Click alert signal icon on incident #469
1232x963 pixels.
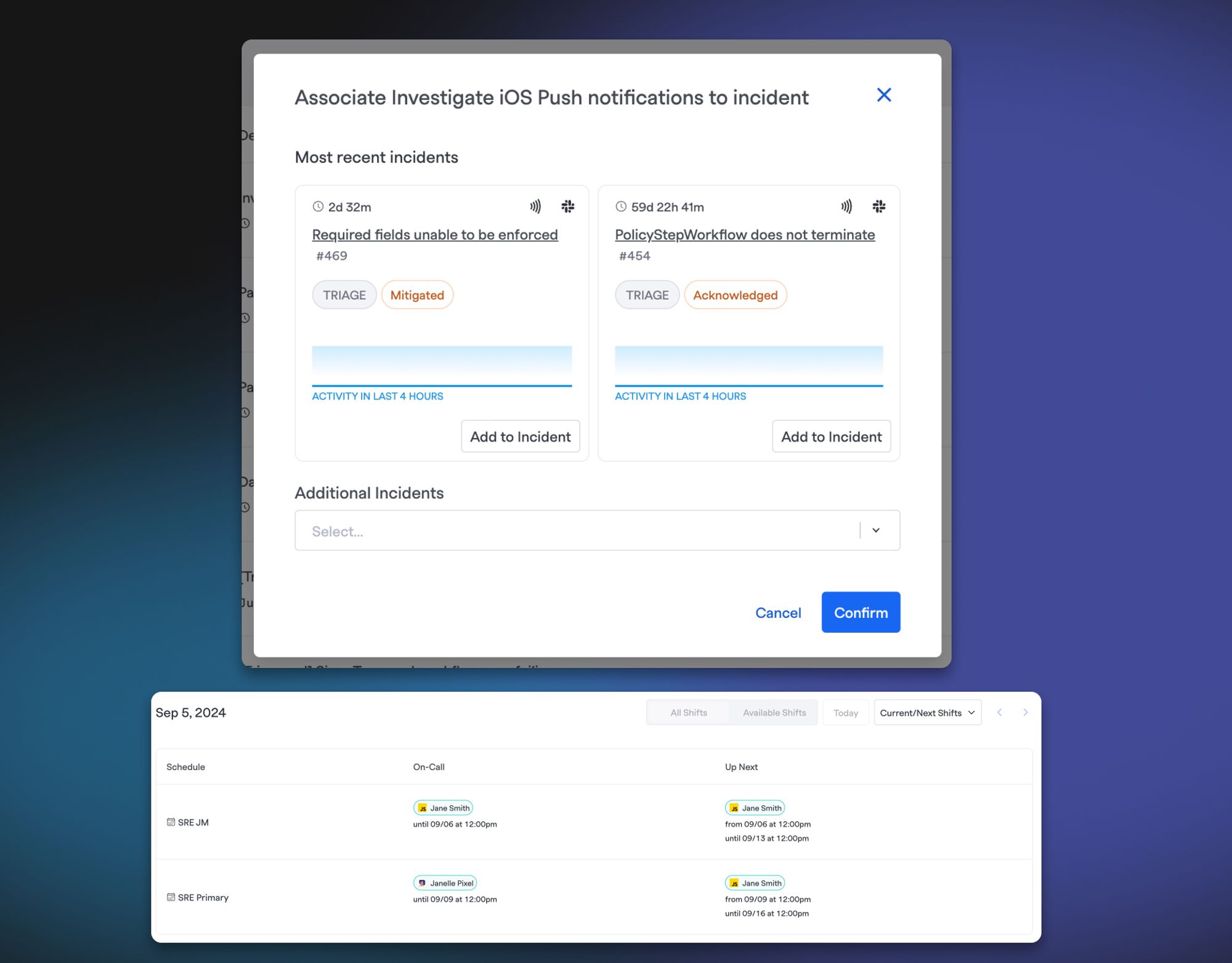pyautogui.click(x=535, y=206)
